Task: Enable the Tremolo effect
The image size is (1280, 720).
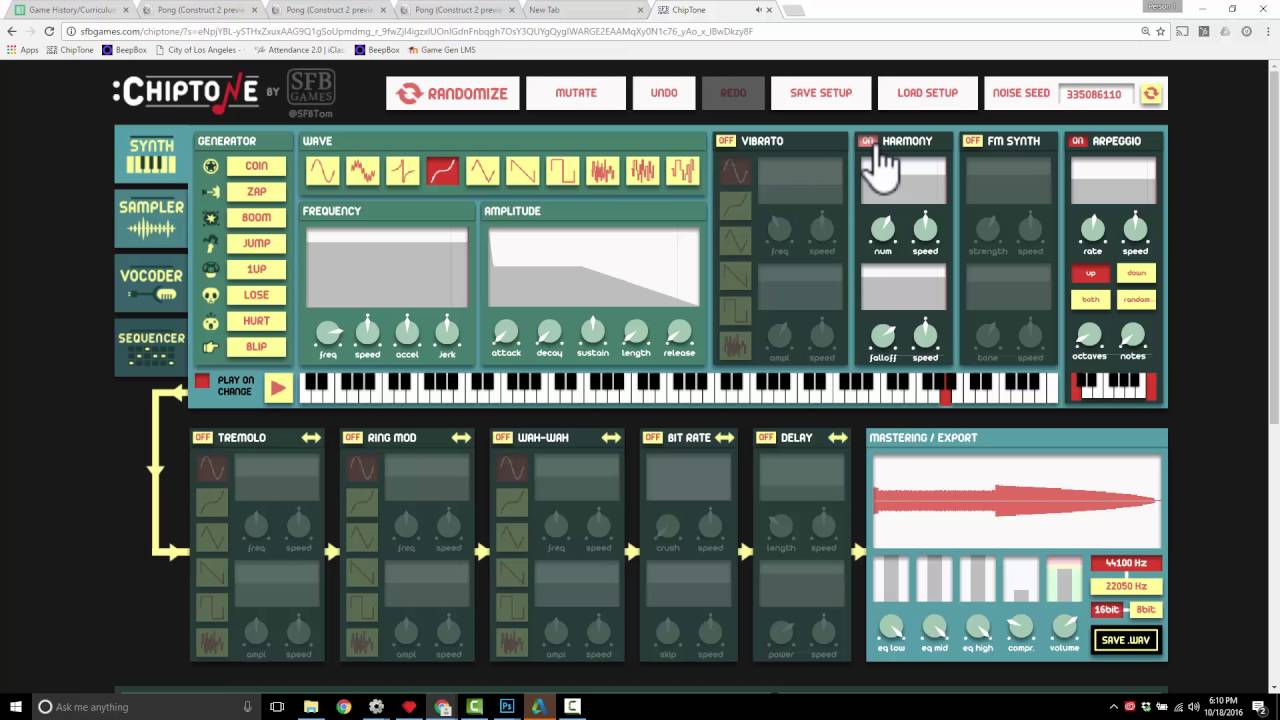Action: tap(203, 438)
